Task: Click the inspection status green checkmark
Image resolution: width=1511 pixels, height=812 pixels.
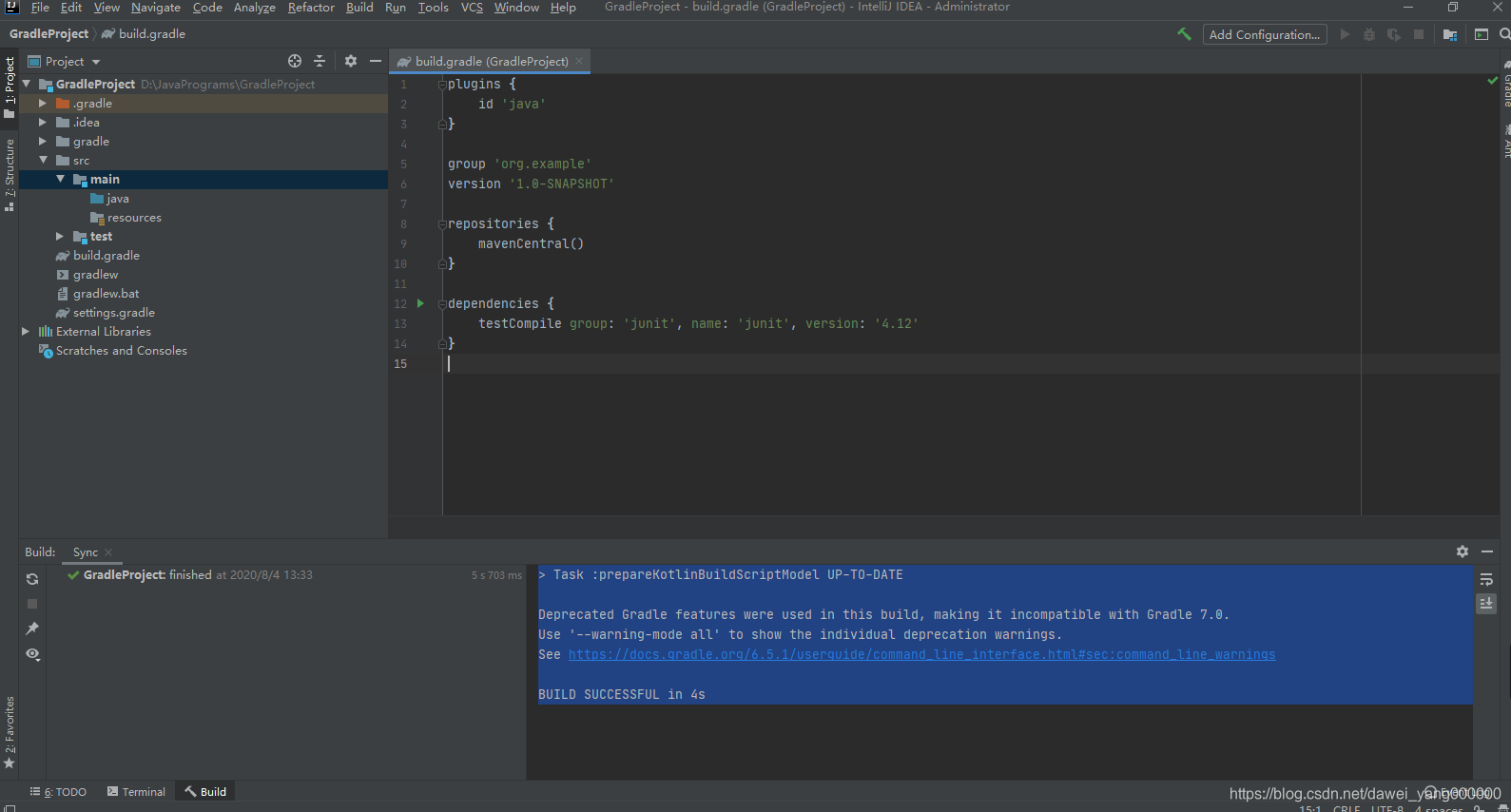Action: 1492,81
